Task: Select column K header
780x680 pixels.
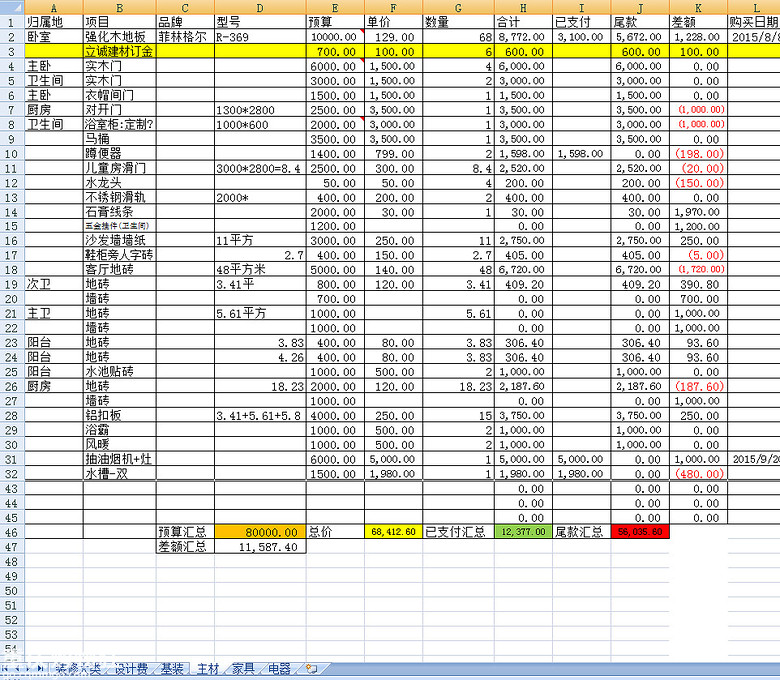Action: coord(697,7)
